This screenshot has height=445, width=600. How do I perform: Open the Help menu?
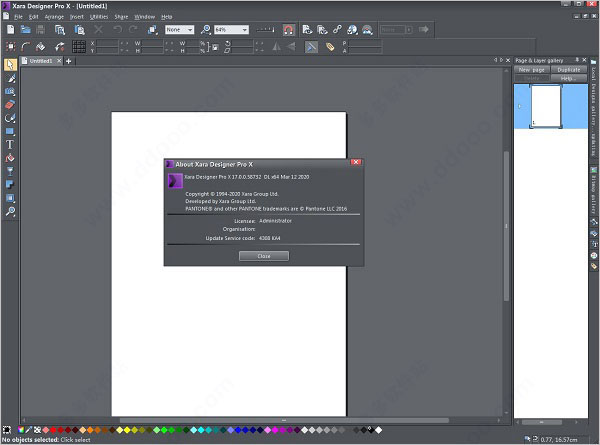point(166,17)
